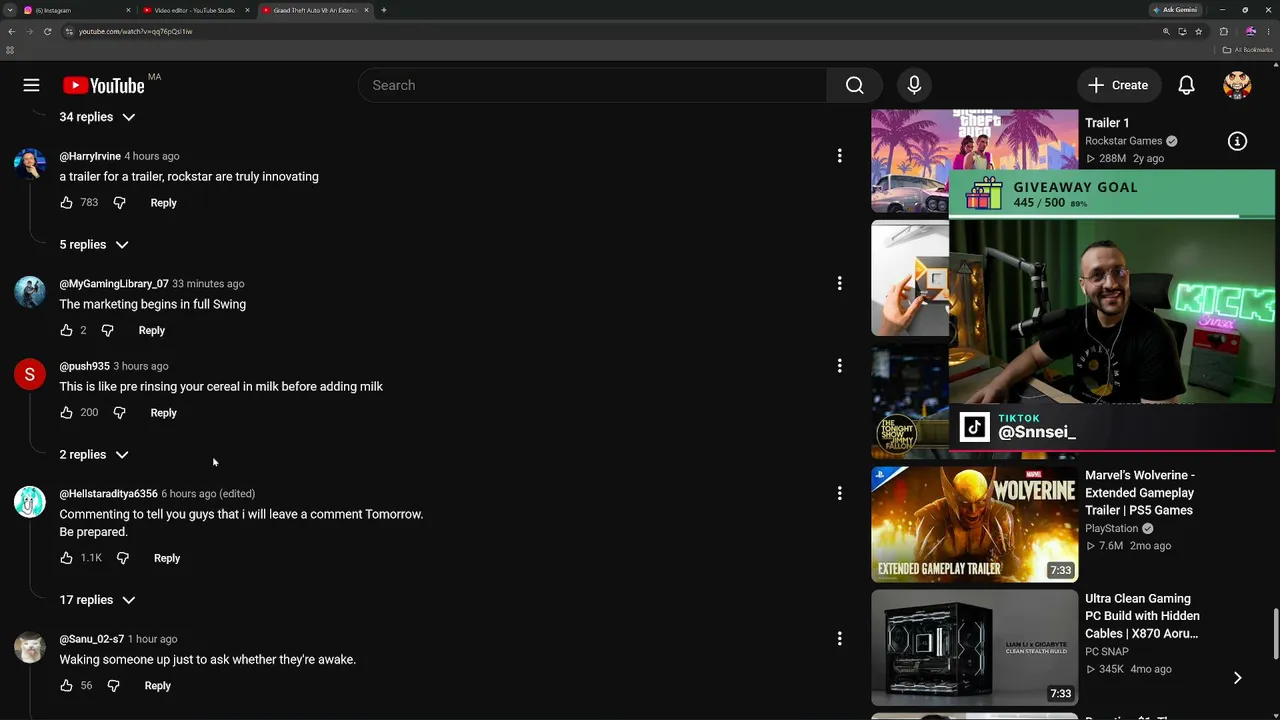
Task: Open more options for @Hellstaraditya6356's comment
Action: (x=839, y=493)
